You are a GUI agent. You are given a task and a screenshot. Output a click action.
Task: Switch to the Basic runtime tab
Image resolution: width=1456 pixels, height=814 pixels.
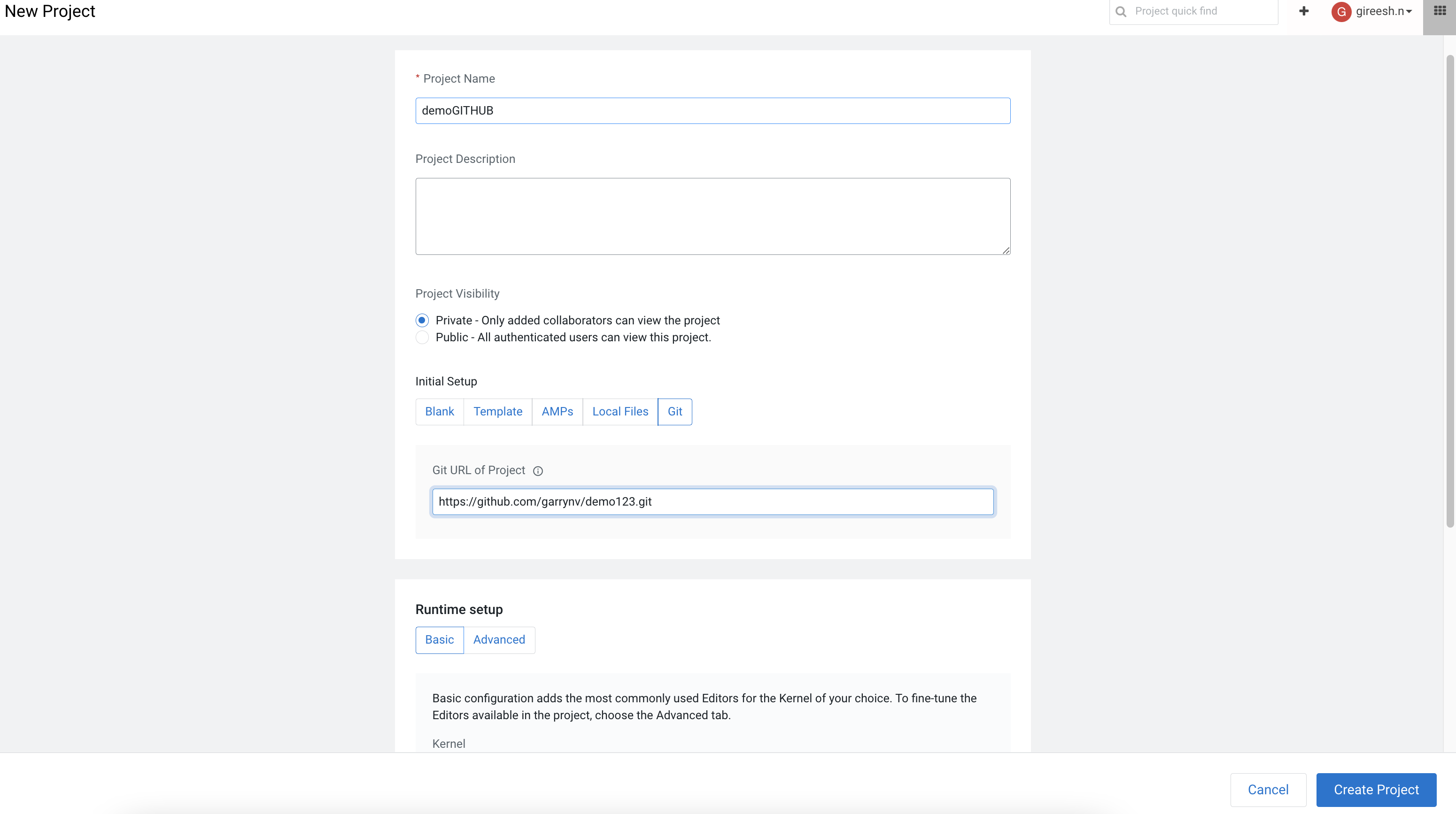pyautogui.click(x=439, y=639)
